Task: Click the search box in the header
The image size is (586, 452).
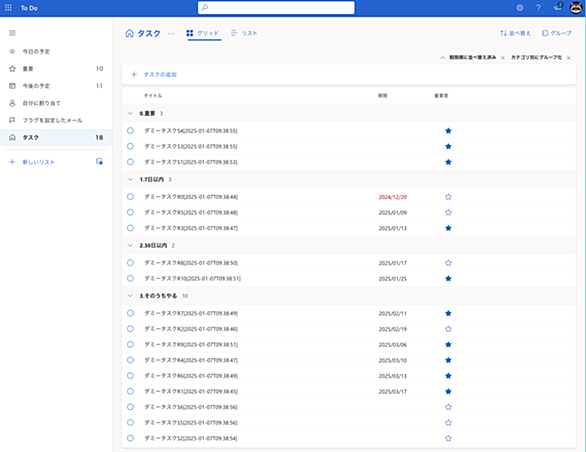Action: (276, 7)
